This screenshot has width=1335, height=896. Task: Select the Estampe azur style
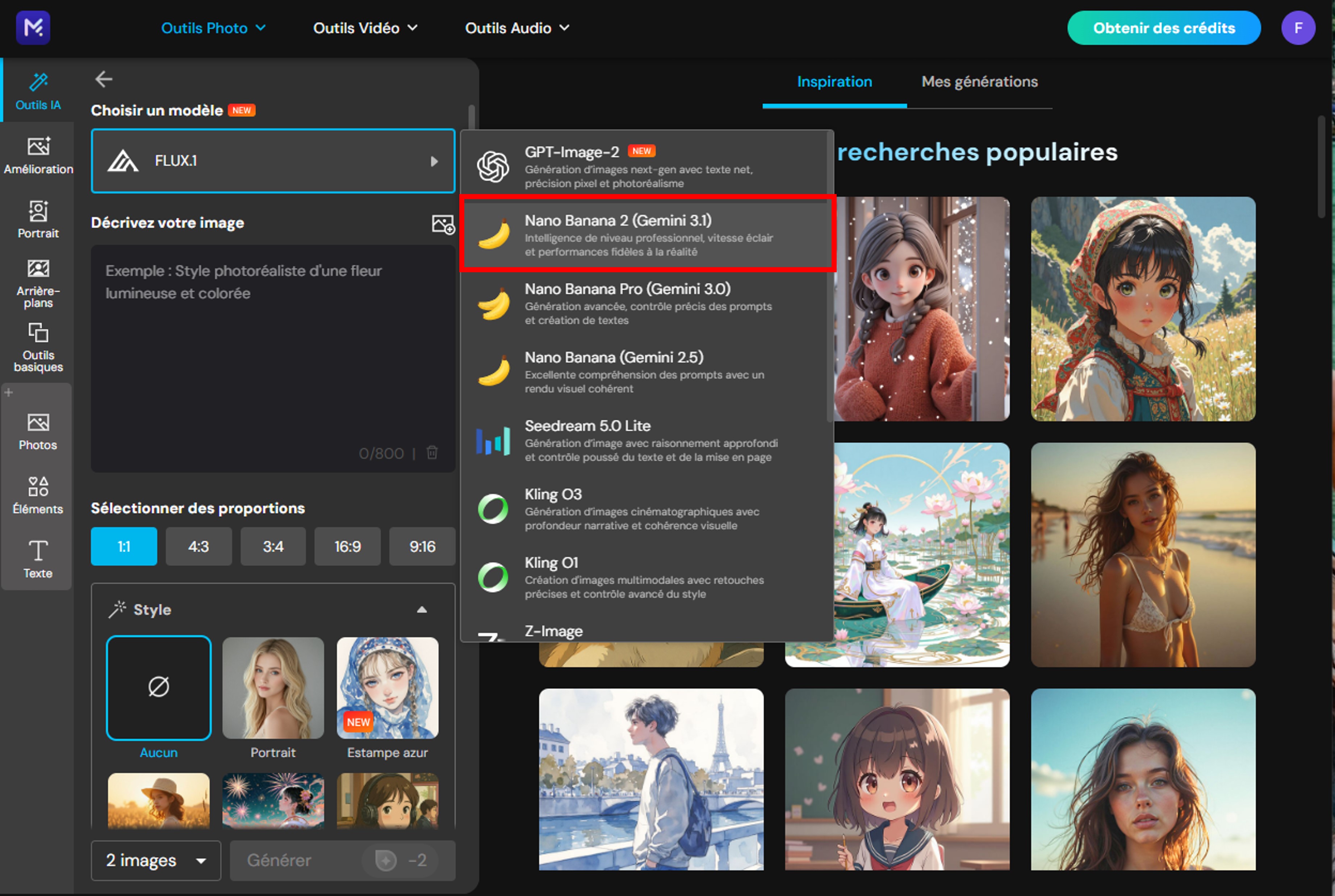tap(387, 687)
